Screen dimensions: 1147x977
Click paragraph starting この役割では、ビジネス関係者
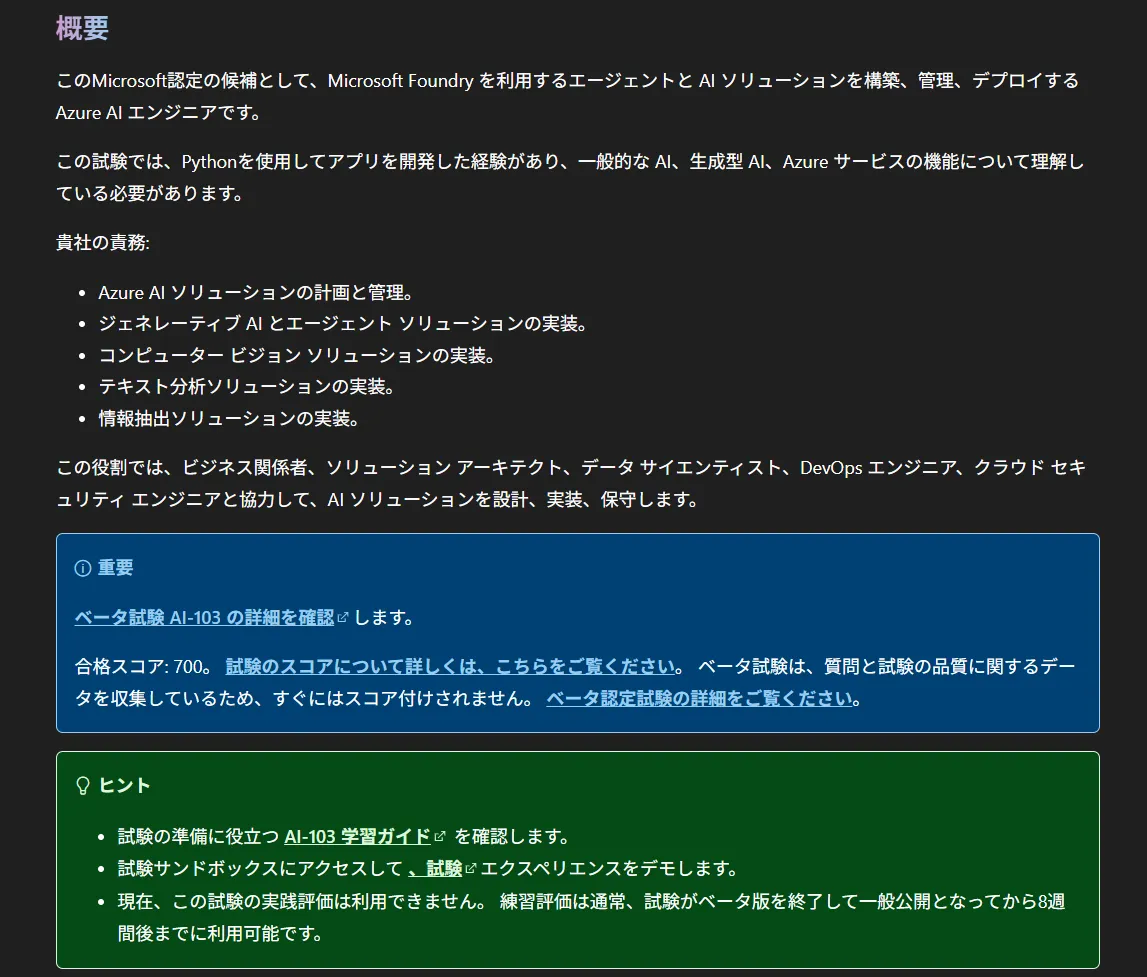click(571, 483)
